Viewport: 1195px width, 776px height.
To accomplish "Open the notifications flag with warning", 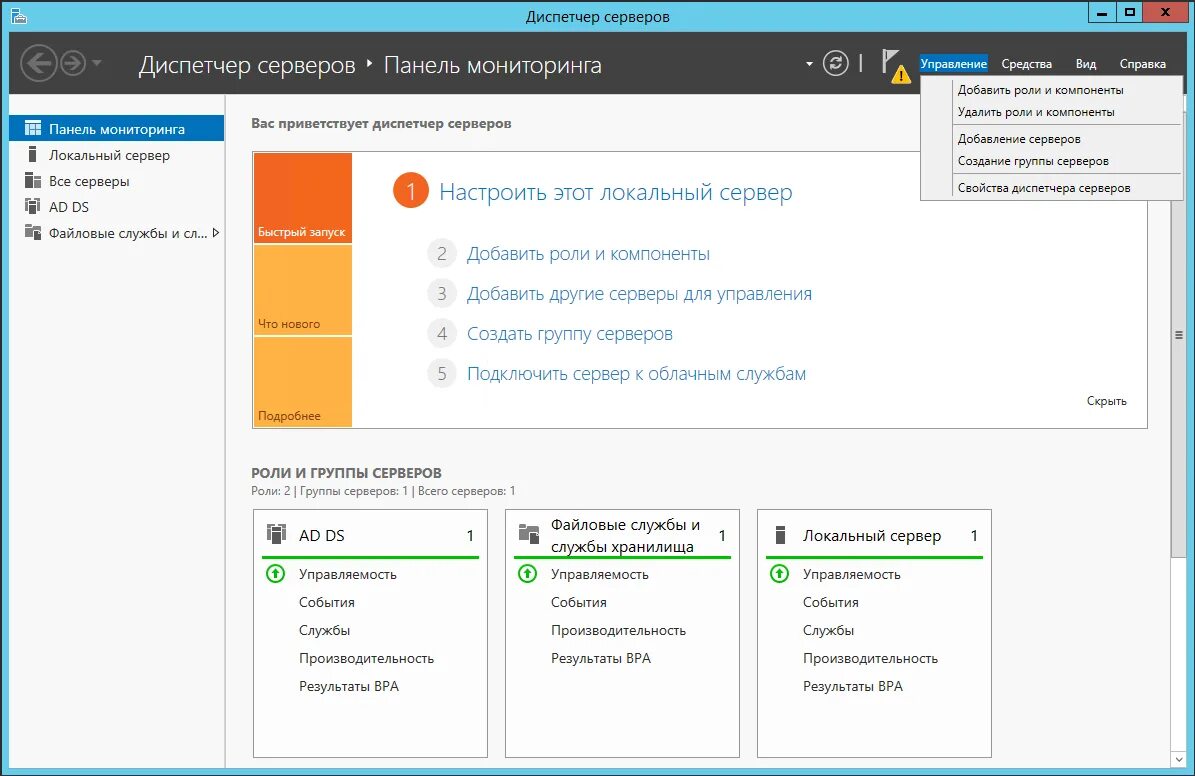I will tap(895, 66).
